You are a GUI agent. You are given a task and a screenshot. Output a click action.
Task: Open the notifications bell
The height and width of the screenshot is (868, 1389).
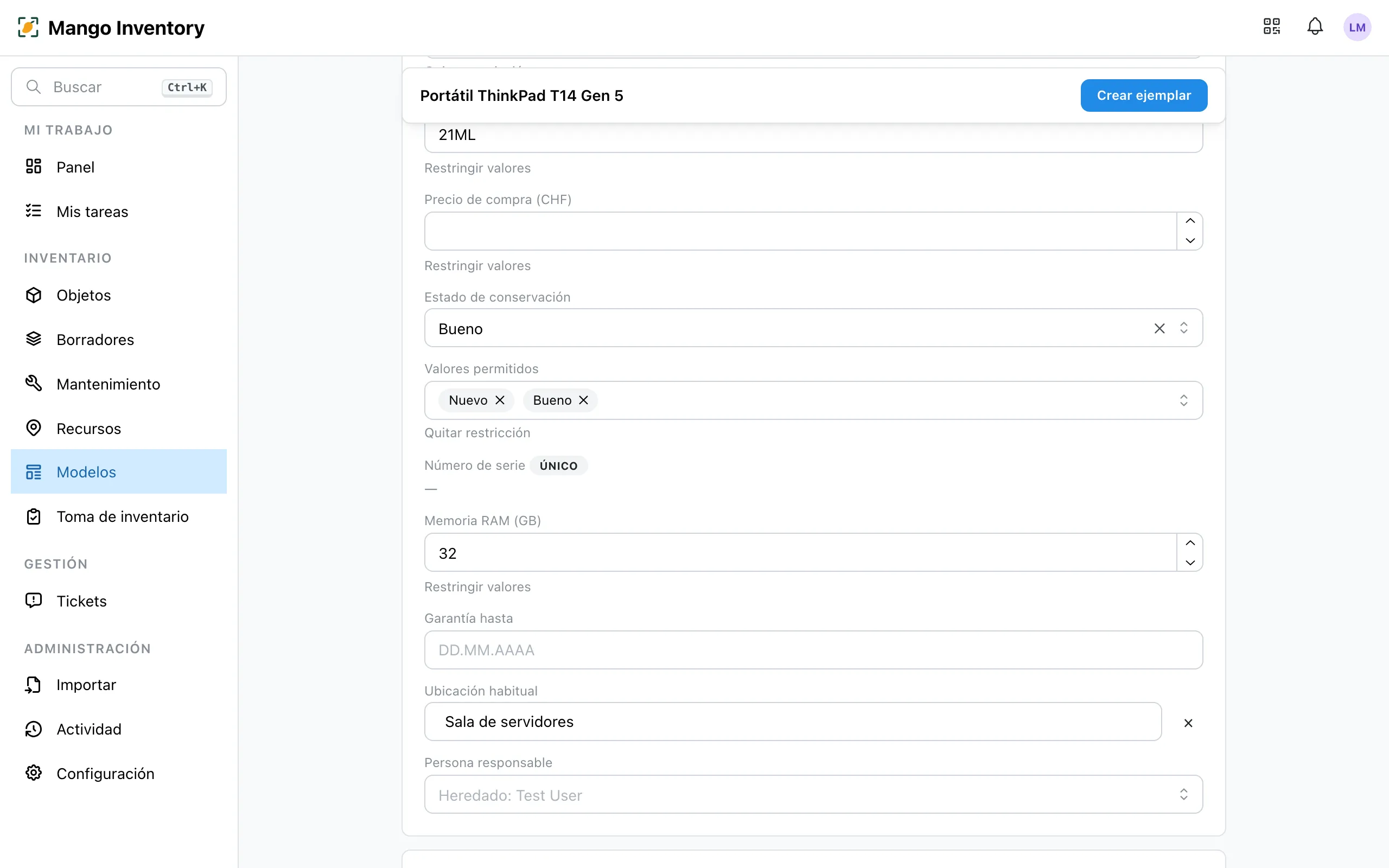click(1314, 27)
